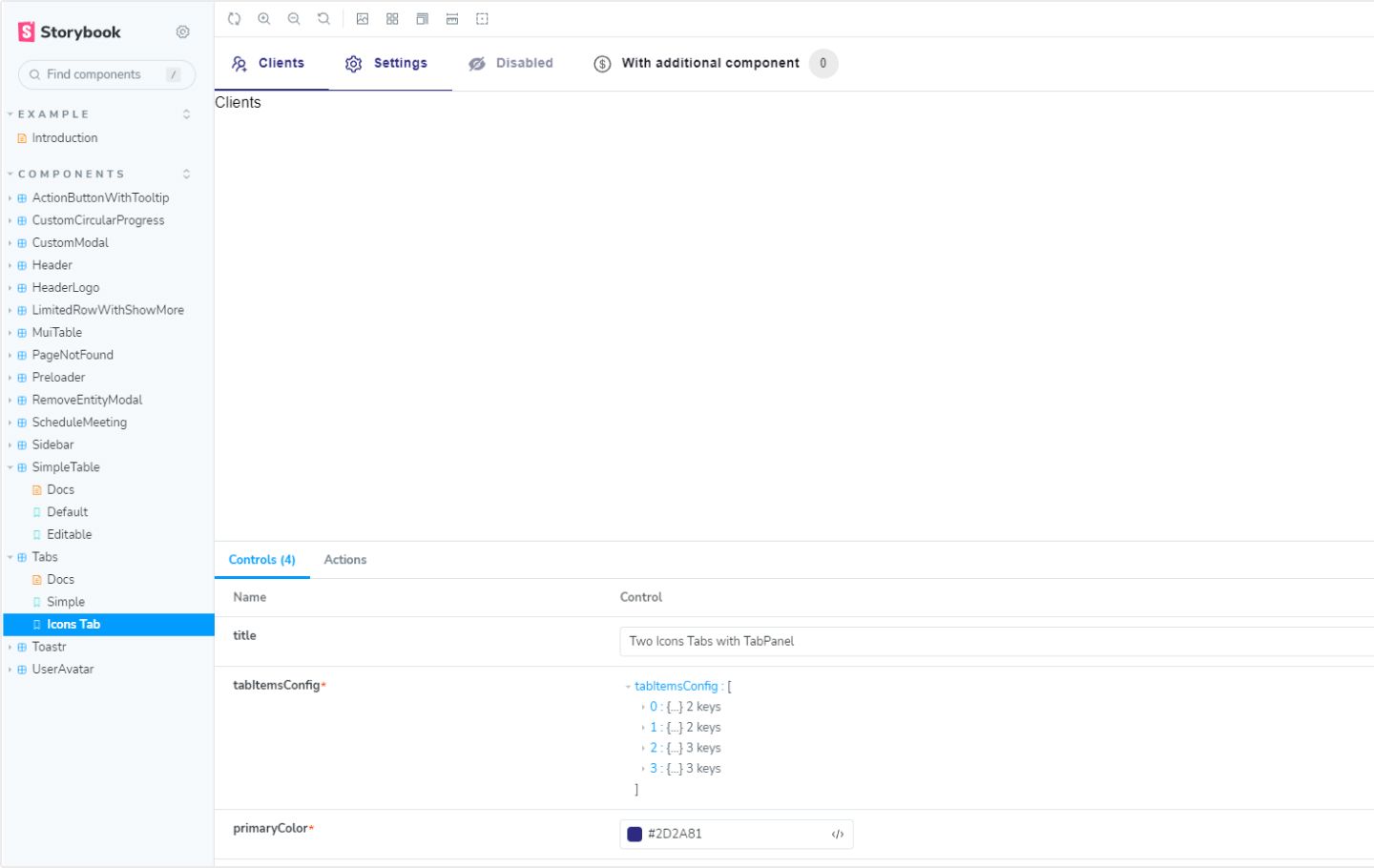Expand all items in the EXAMPLE section
This screenshot has height=868, width=1374.
point(186,114)
